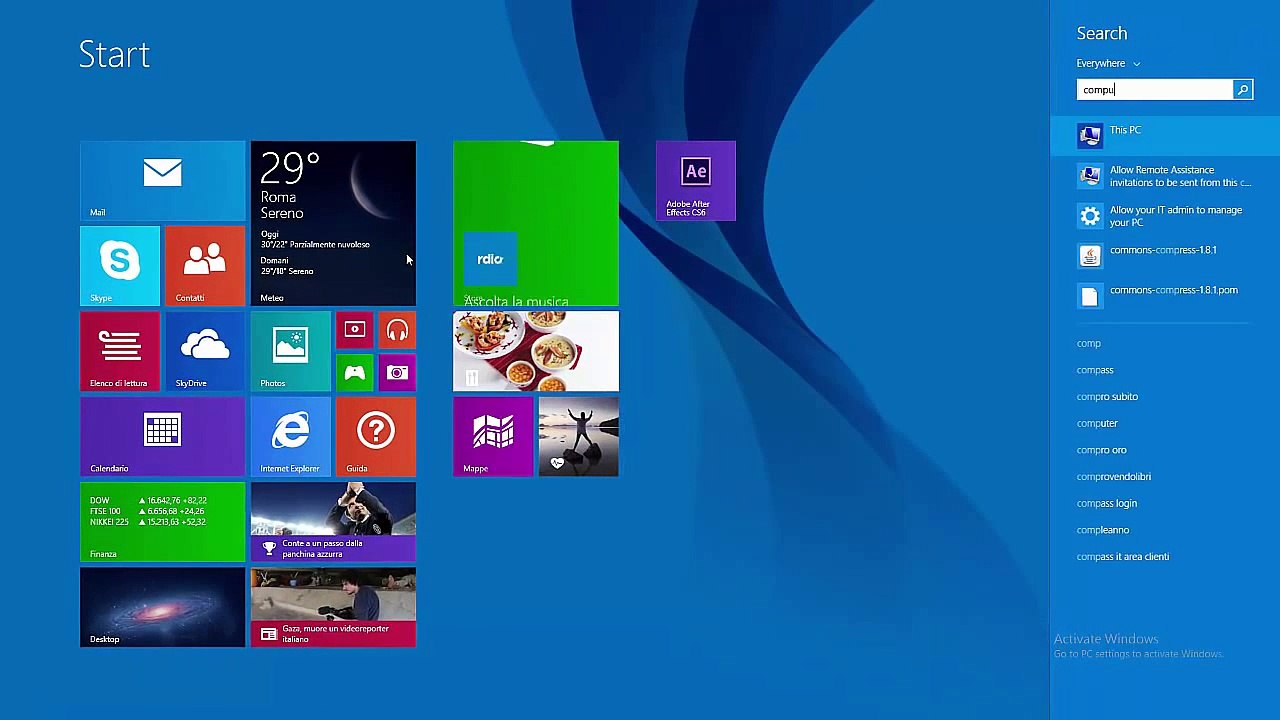Open Allow Remote Assistance invitations result
This screenshot has width=1280, height=720.
coord(1165,176)
